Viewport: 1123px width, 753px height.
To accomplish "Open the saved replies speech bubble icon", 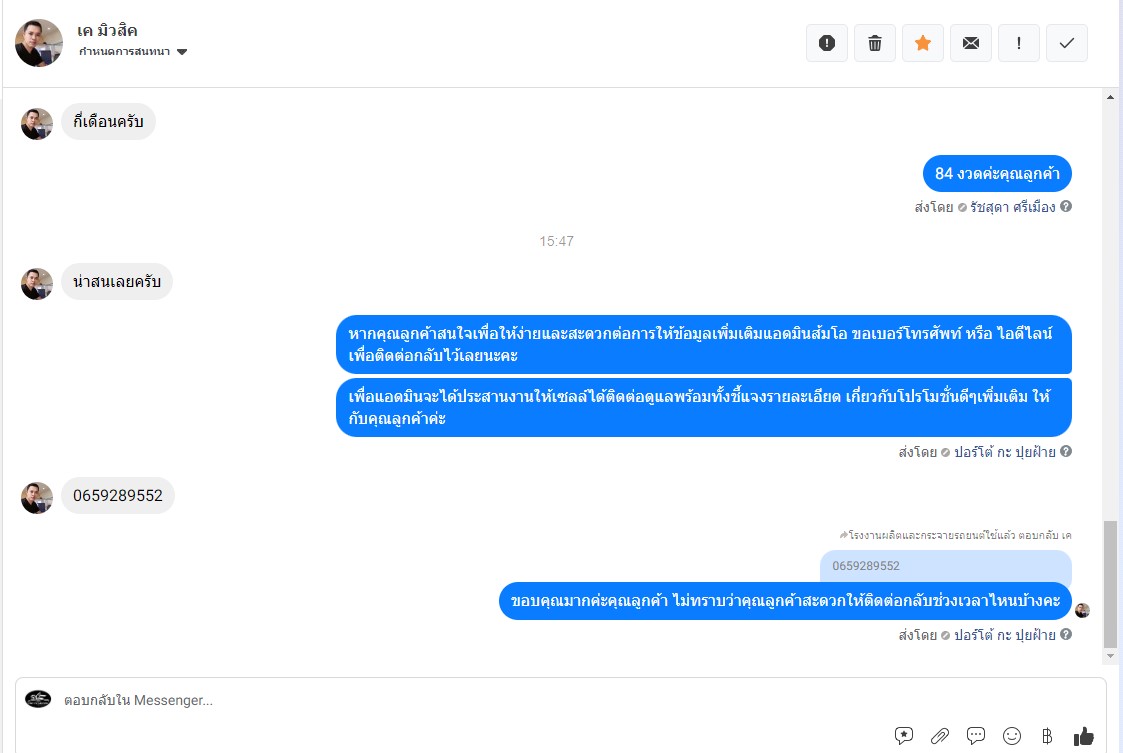I will click(975, 735).
